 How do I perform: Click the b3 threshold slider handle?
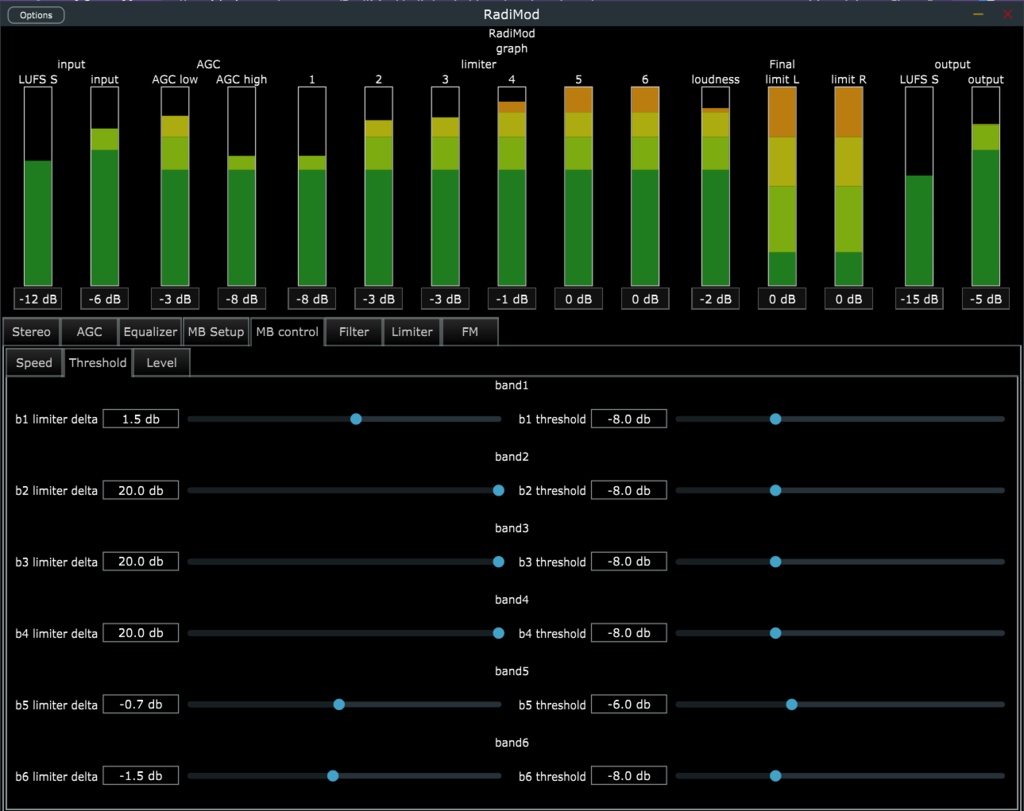coord(775,562)
